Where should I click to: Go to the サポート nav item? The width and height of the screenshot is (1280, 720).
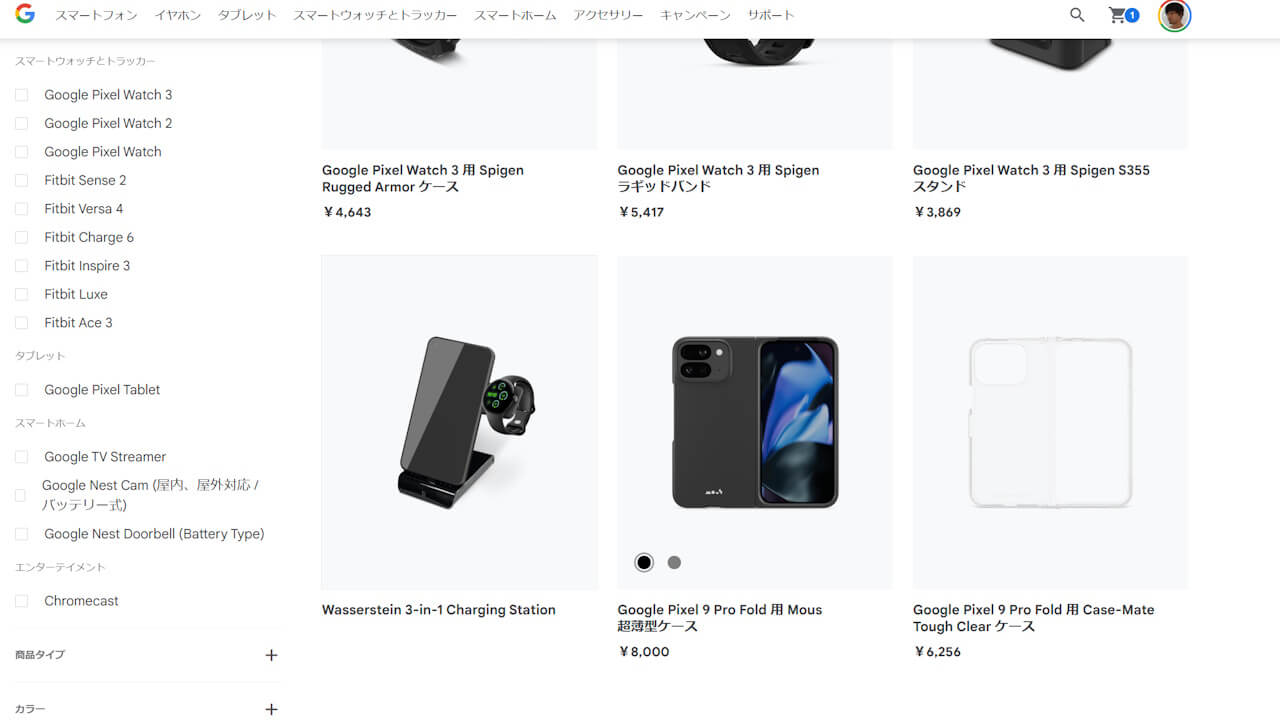771,15
